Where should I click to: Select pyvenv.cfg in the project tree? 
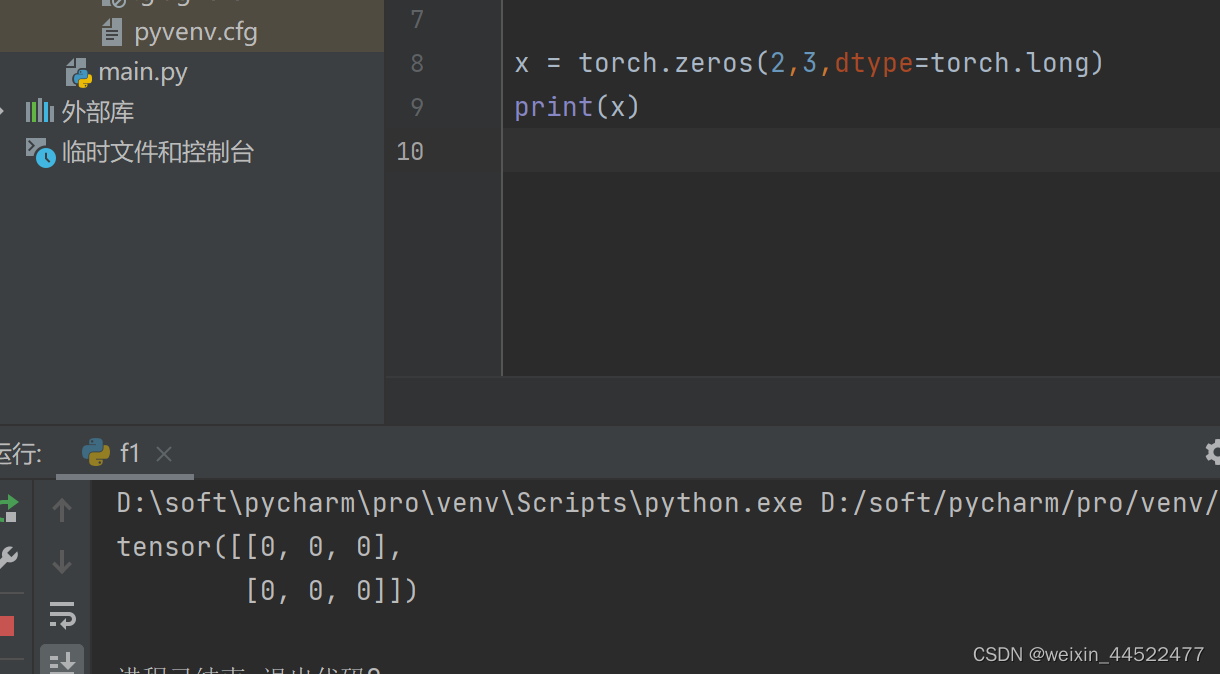[x=179, y=32]
